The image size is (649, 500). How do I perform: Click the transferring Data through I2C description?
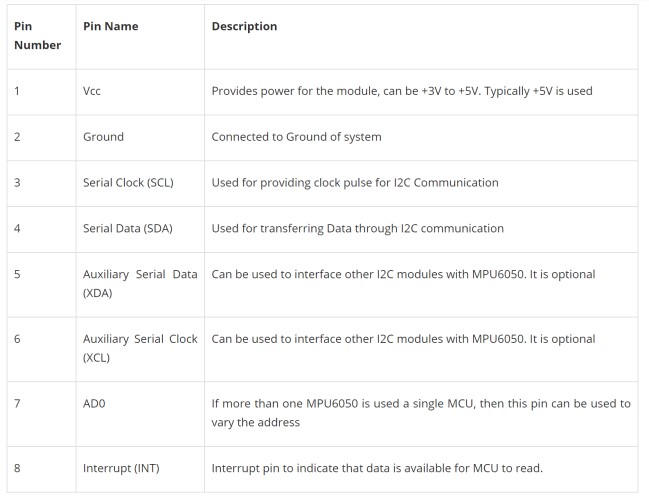[x=357, y=228]
